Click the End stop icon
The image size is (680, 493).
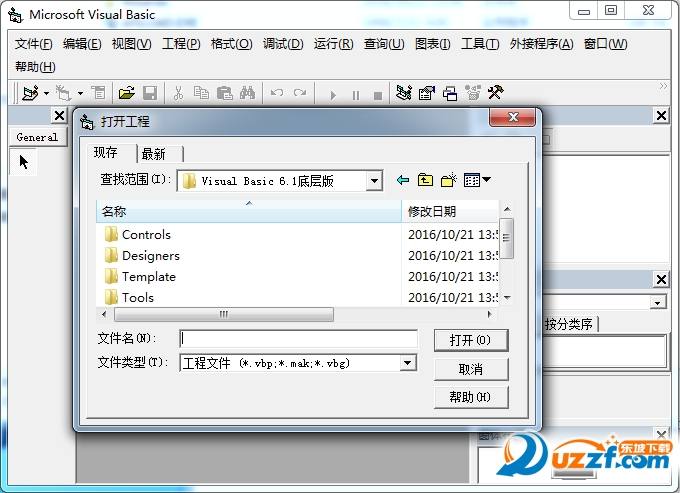tap(378, 95)
